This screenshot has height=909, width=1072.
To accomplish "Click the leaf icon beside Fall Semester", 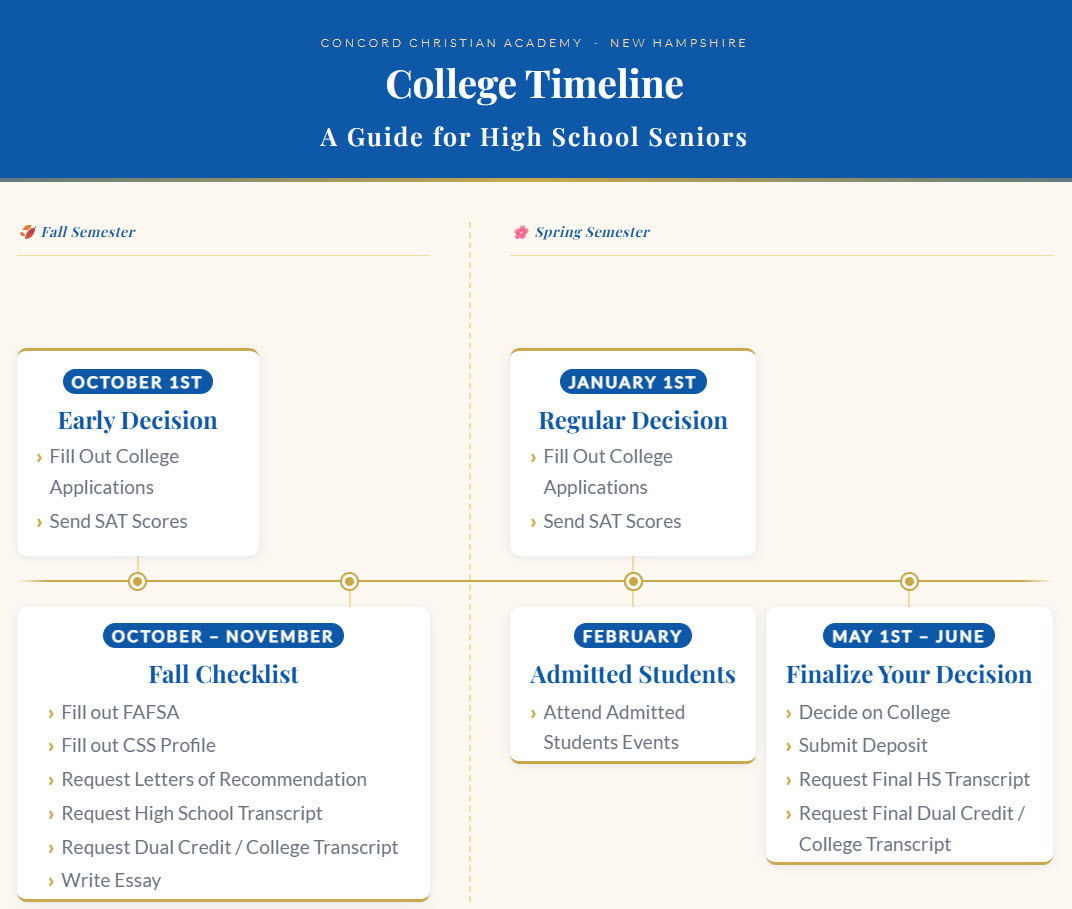I will 27,232.
